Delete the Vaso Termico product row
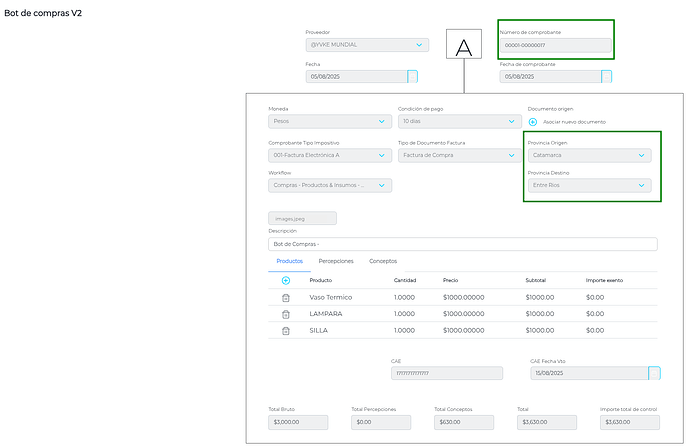Image resolution: width=690 pixels, height=447 pixels. (286, 297)
